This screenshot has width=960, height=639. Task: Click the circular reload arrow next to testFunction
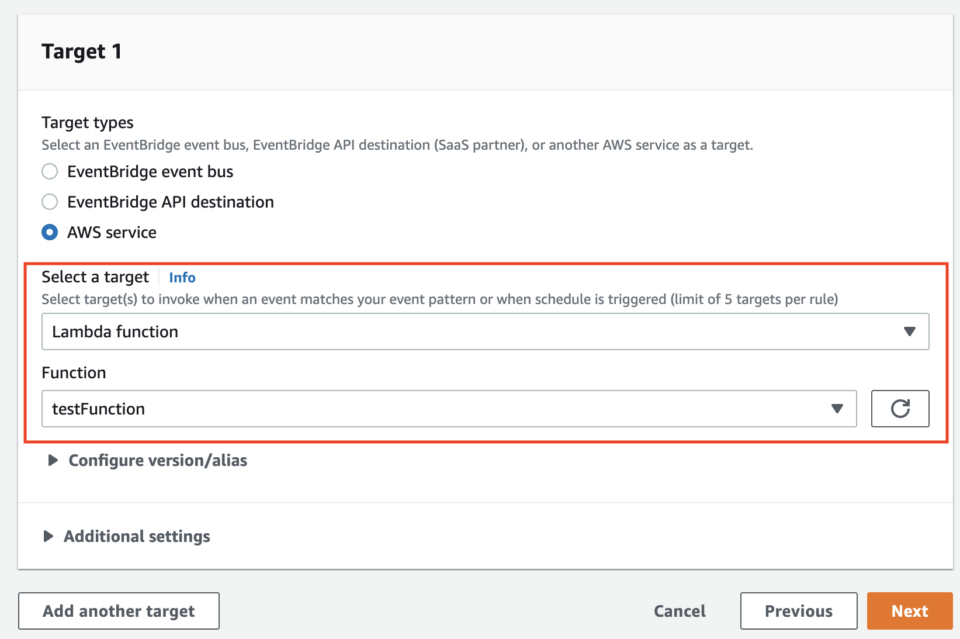[898, 408]
